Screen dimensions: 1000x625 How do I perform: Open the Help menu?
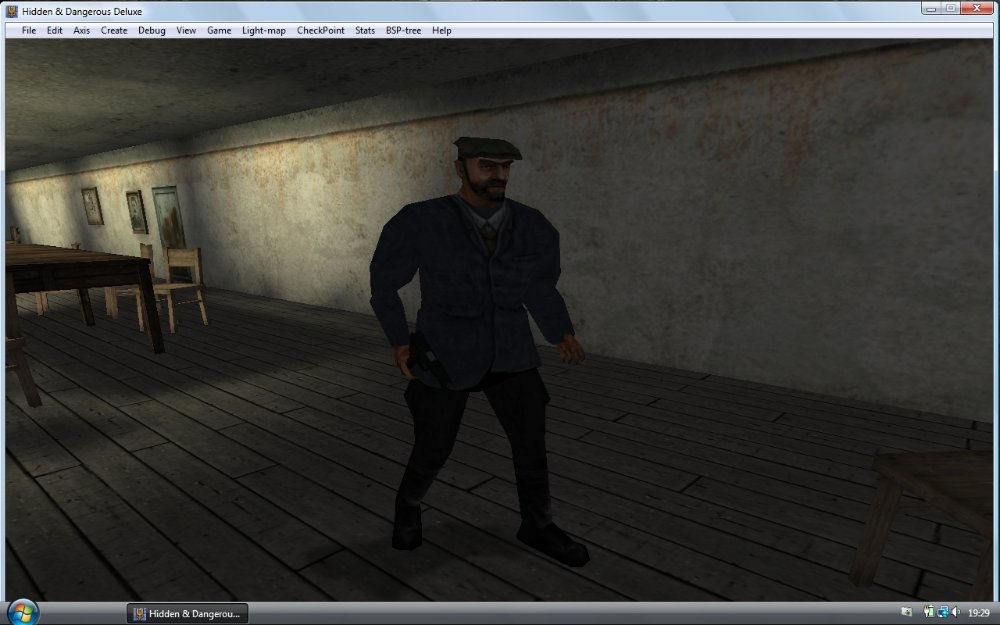pos(441,31)
